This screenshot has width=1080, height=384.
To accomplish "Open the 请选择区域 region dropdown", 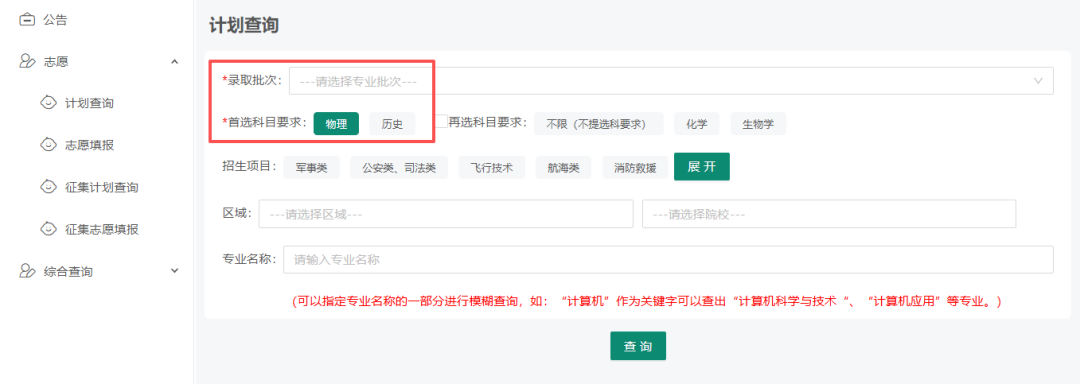I will (446, 214).
